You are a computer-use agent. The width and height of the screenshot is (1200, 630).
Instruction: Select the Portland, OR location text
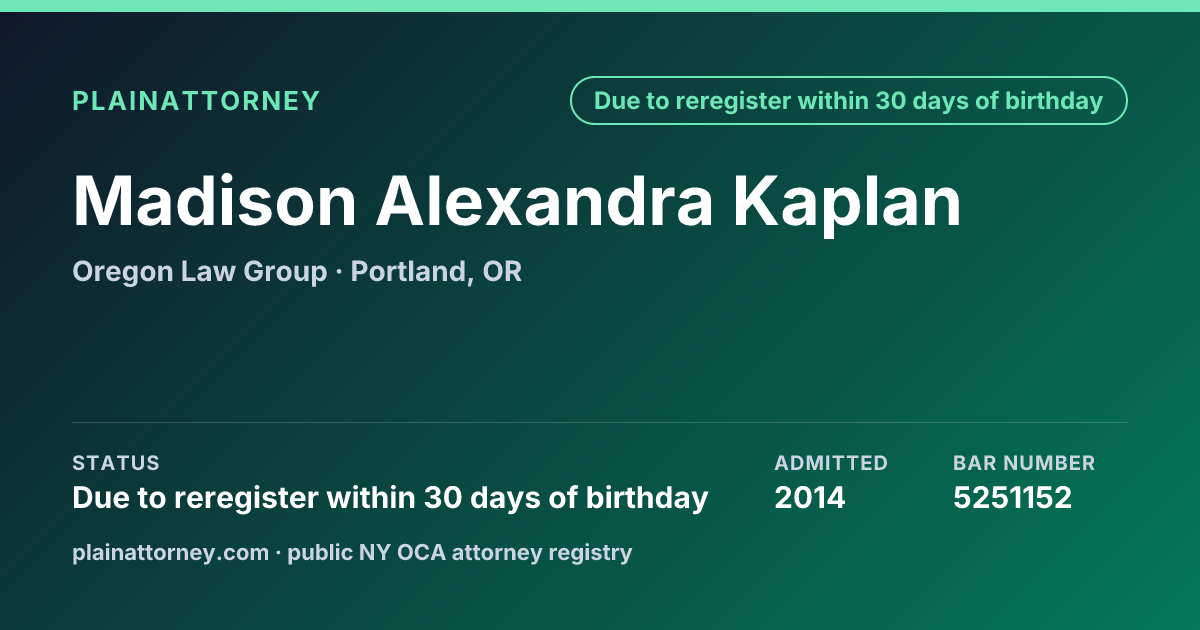point(436,272)
